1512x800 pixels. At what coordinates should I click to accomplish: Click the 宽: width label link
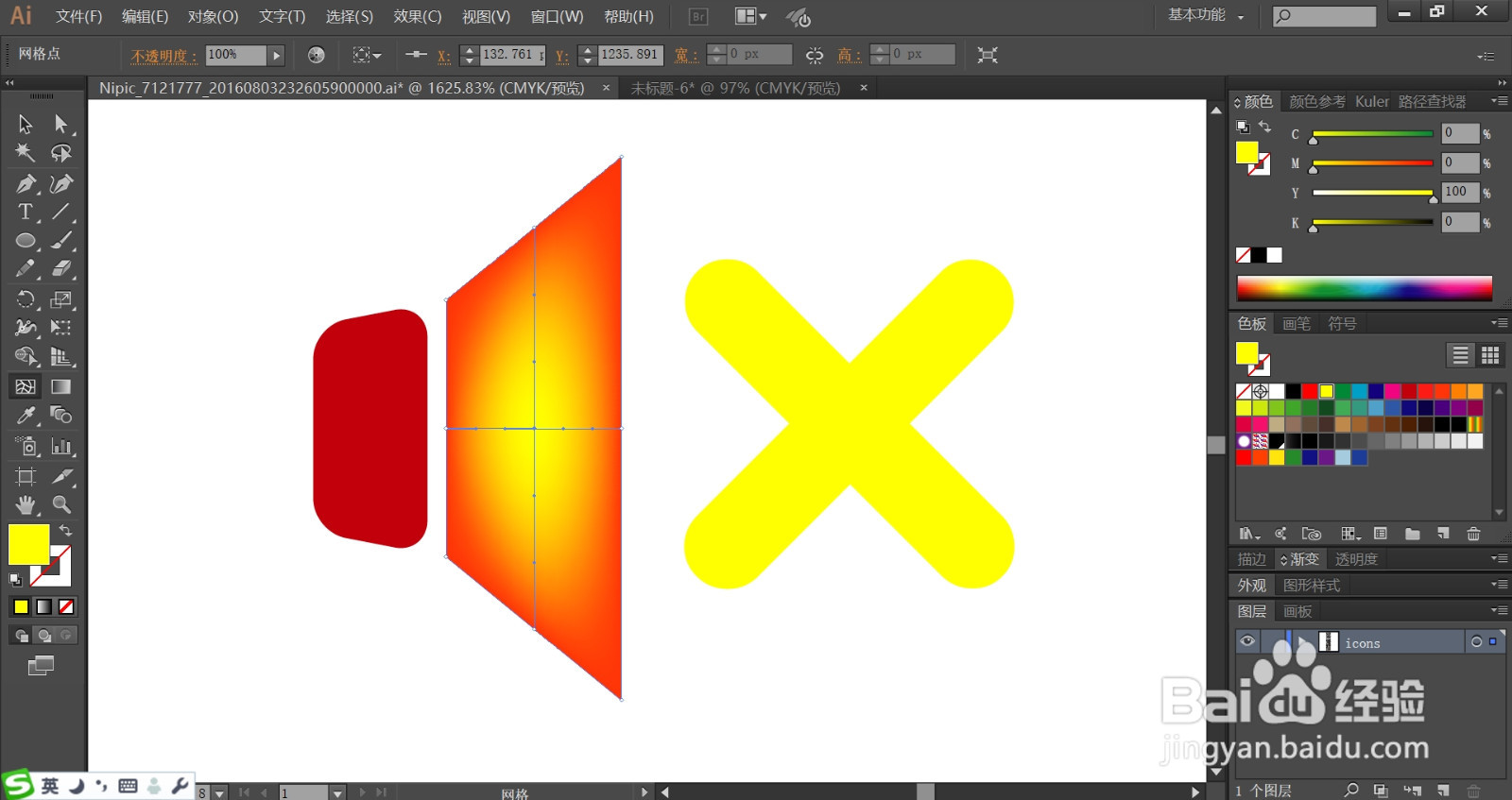pos(686,56)
